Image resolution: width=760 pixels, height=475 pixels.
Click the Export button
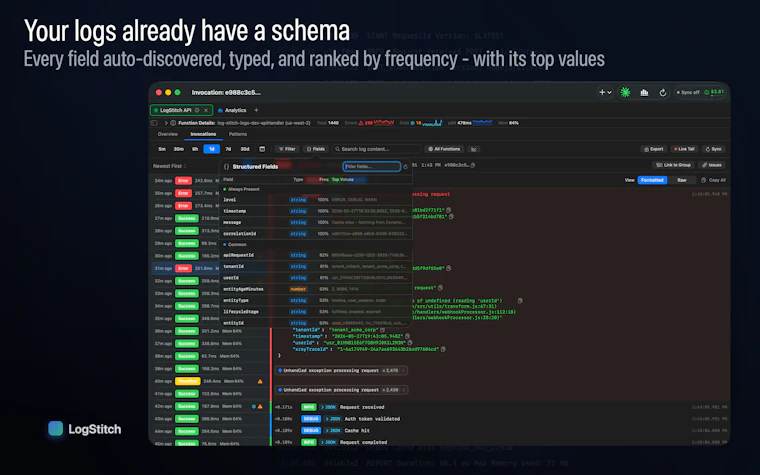click(x=653, y=149)
